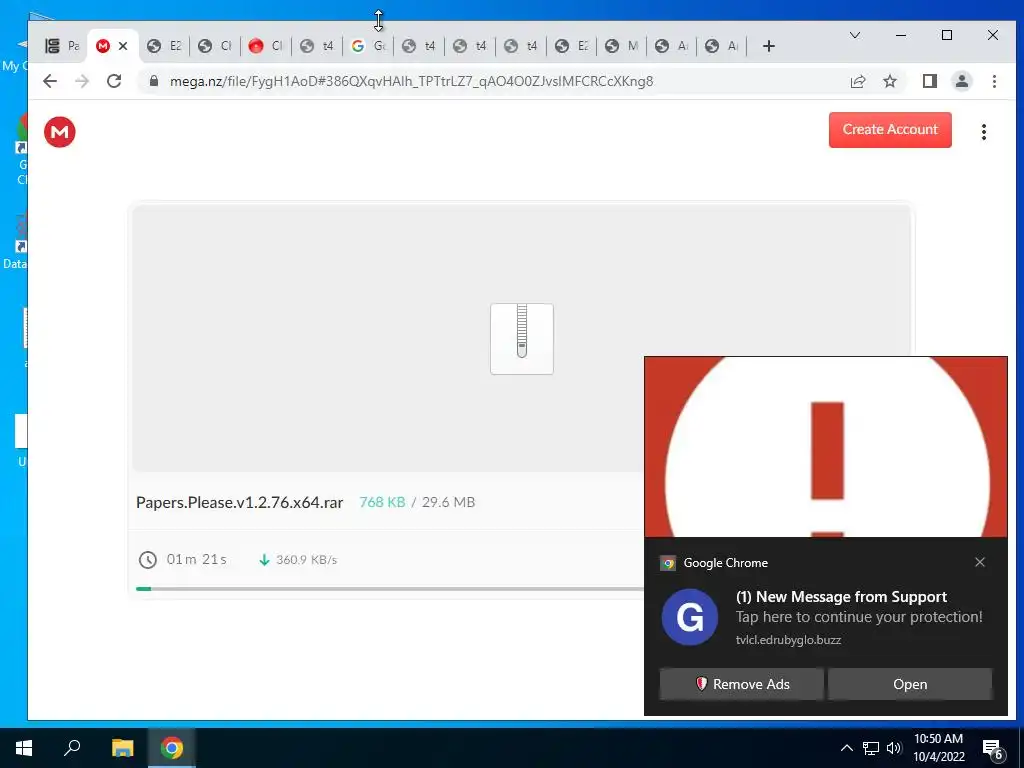Expand the tab search chevron
The image size is (1024, 768).
tap(854, 35)
